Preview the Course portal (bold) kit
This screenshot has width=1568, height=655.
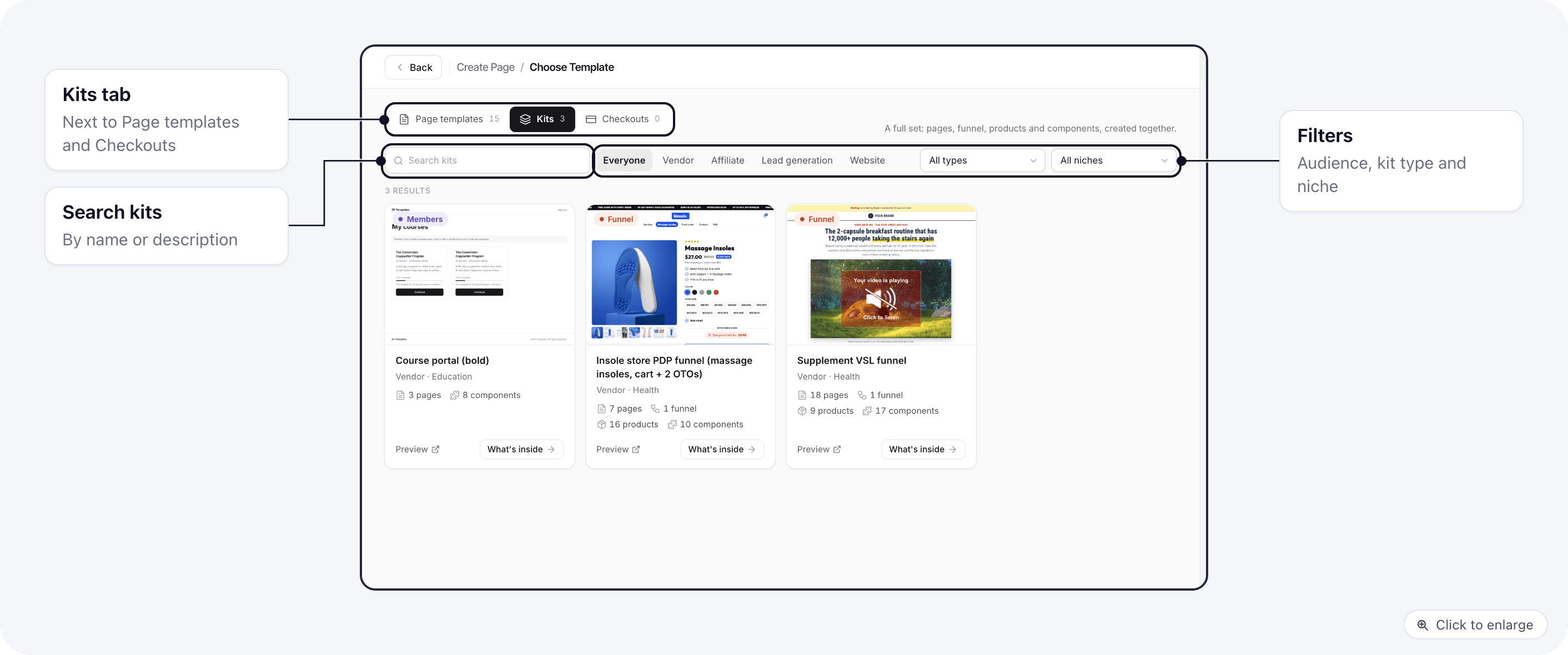coord(417,449)
